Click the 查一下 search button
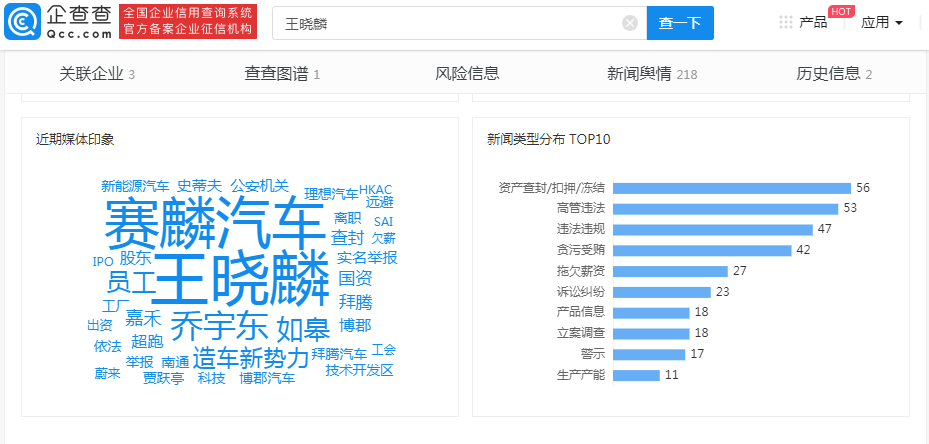This screenshot has height=444, width=929. click(680, 23)
